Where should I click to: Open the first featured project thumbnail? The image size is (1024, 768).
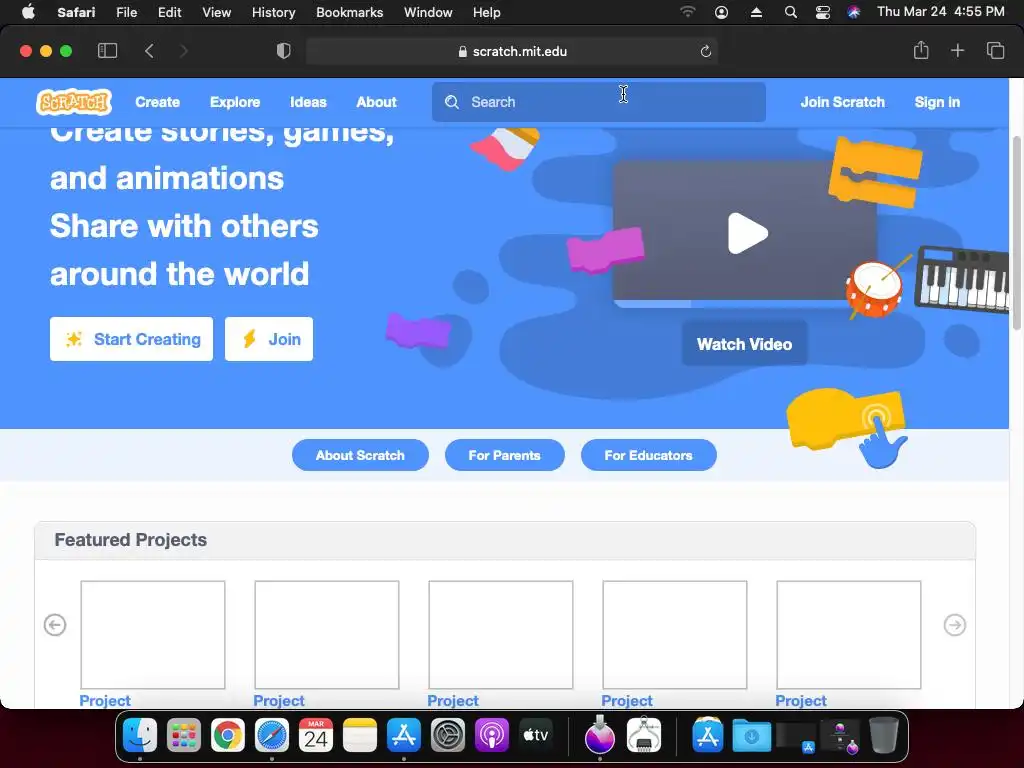[x=153, y=635]
